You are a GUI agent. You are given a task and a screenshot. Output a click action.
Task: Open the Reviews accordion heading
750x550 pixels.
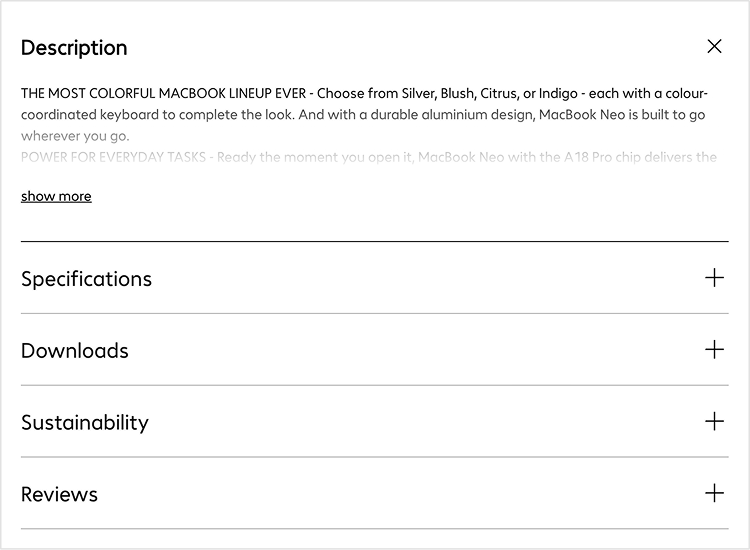(x=60, y=495)
